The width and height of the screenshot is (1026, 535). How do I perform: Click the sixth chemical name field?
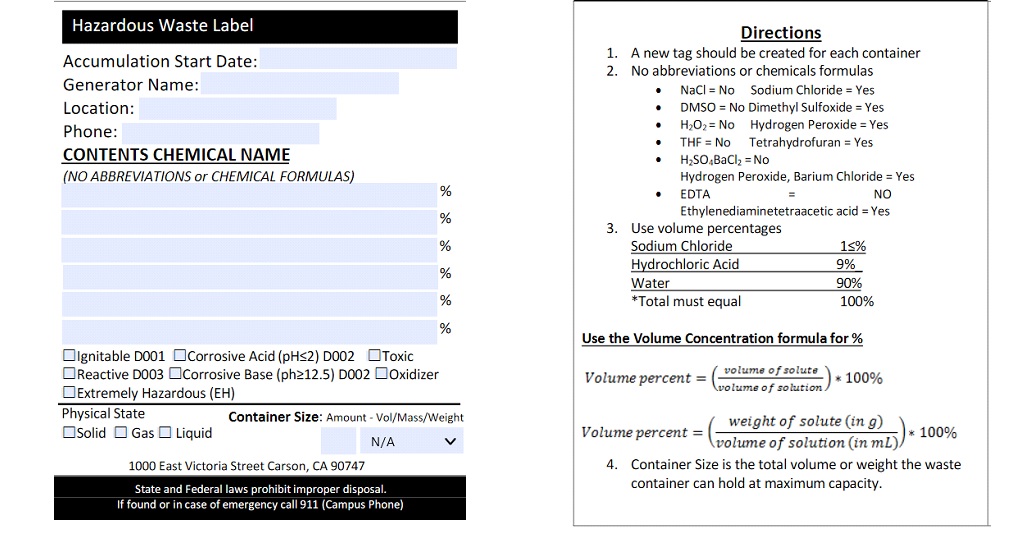[249, 332]
